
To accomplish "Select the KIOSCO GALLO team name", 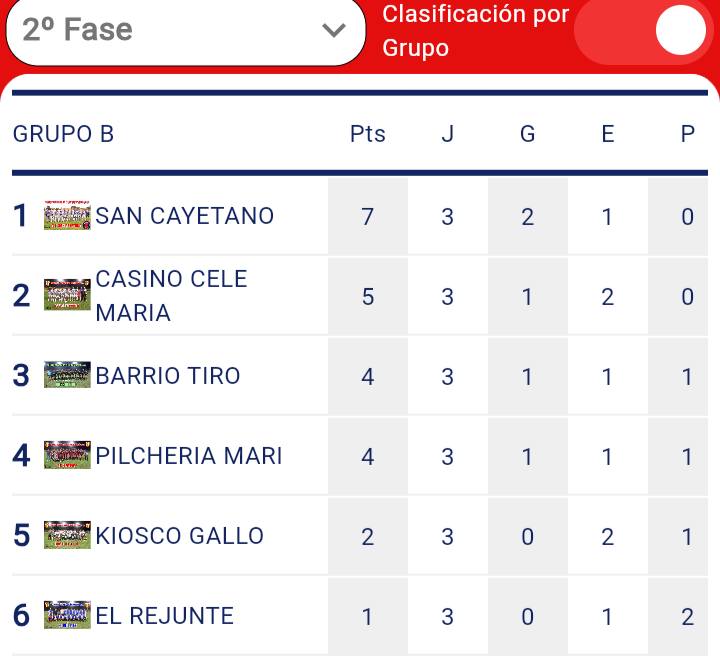I will point(180,536).
